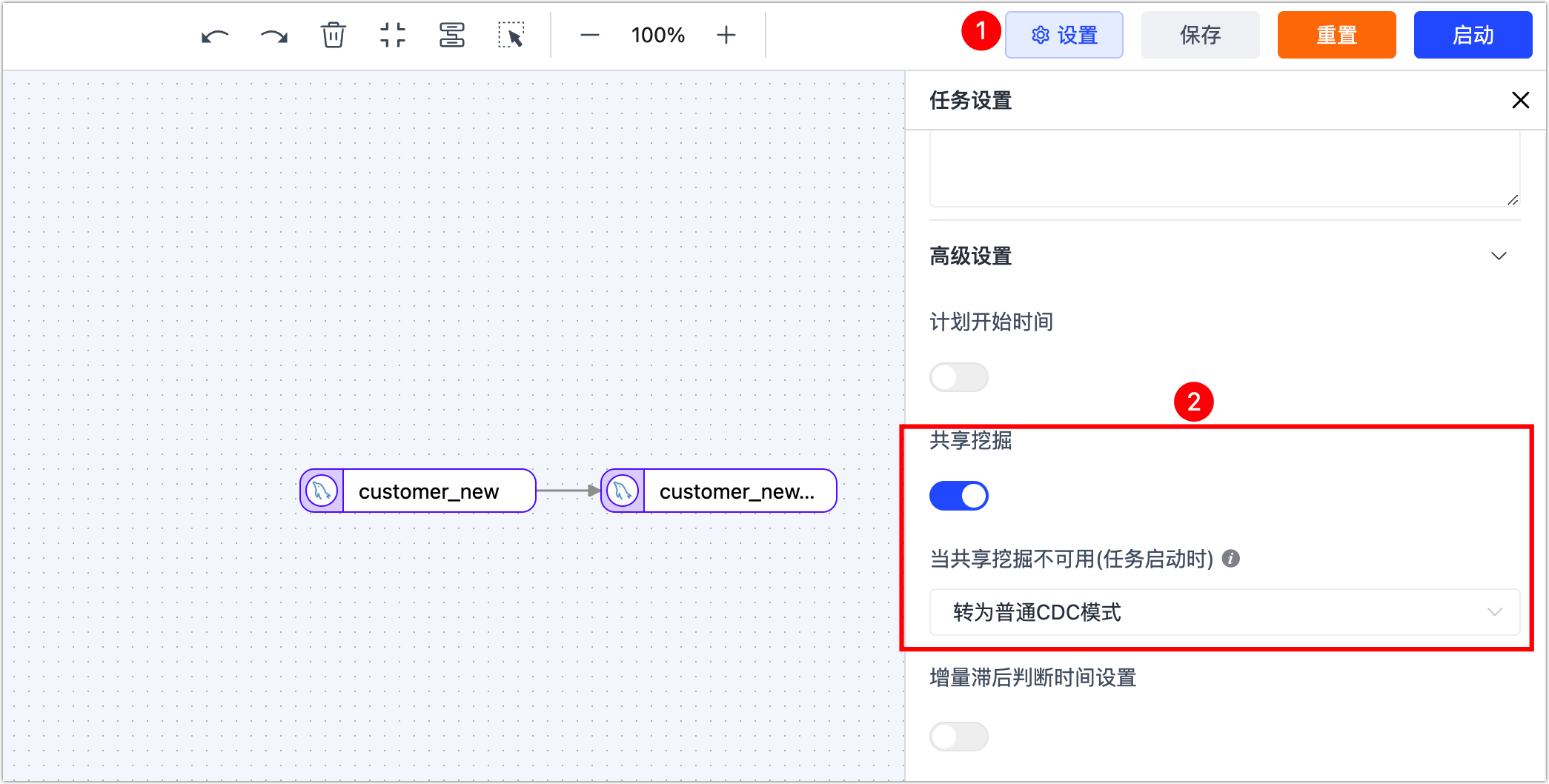Open the 设置 settings button
This screenshot has width=1549, height=784.
[x=1064, y=35]
